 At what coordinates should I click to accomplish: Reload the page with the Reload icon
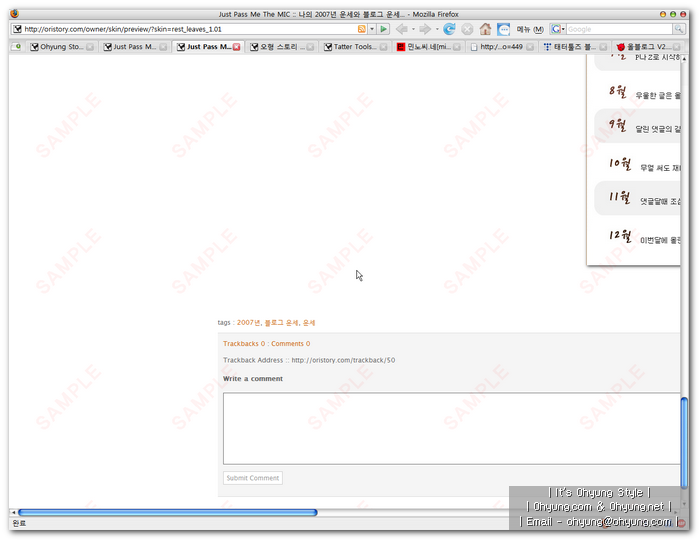tap(449, 29)
